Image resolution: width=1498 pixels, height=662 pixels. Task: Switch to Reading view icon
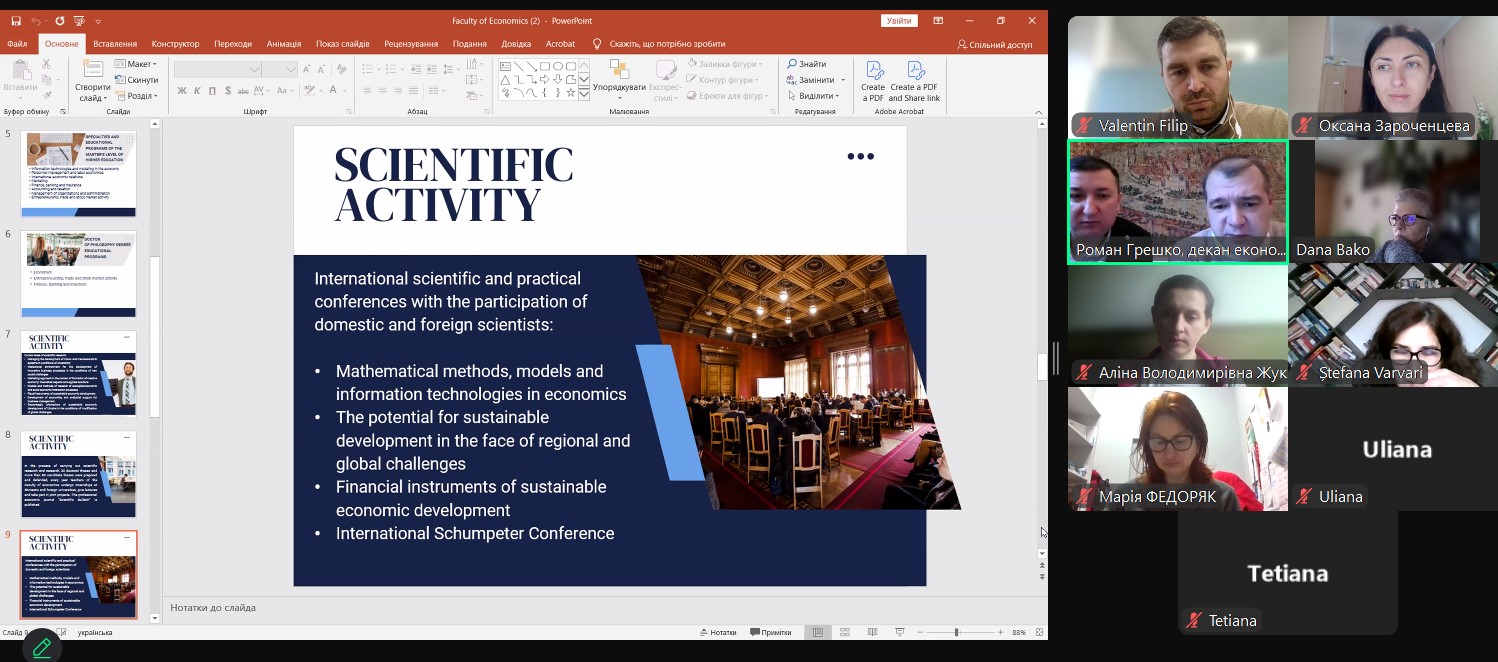[x=871, y=632]
